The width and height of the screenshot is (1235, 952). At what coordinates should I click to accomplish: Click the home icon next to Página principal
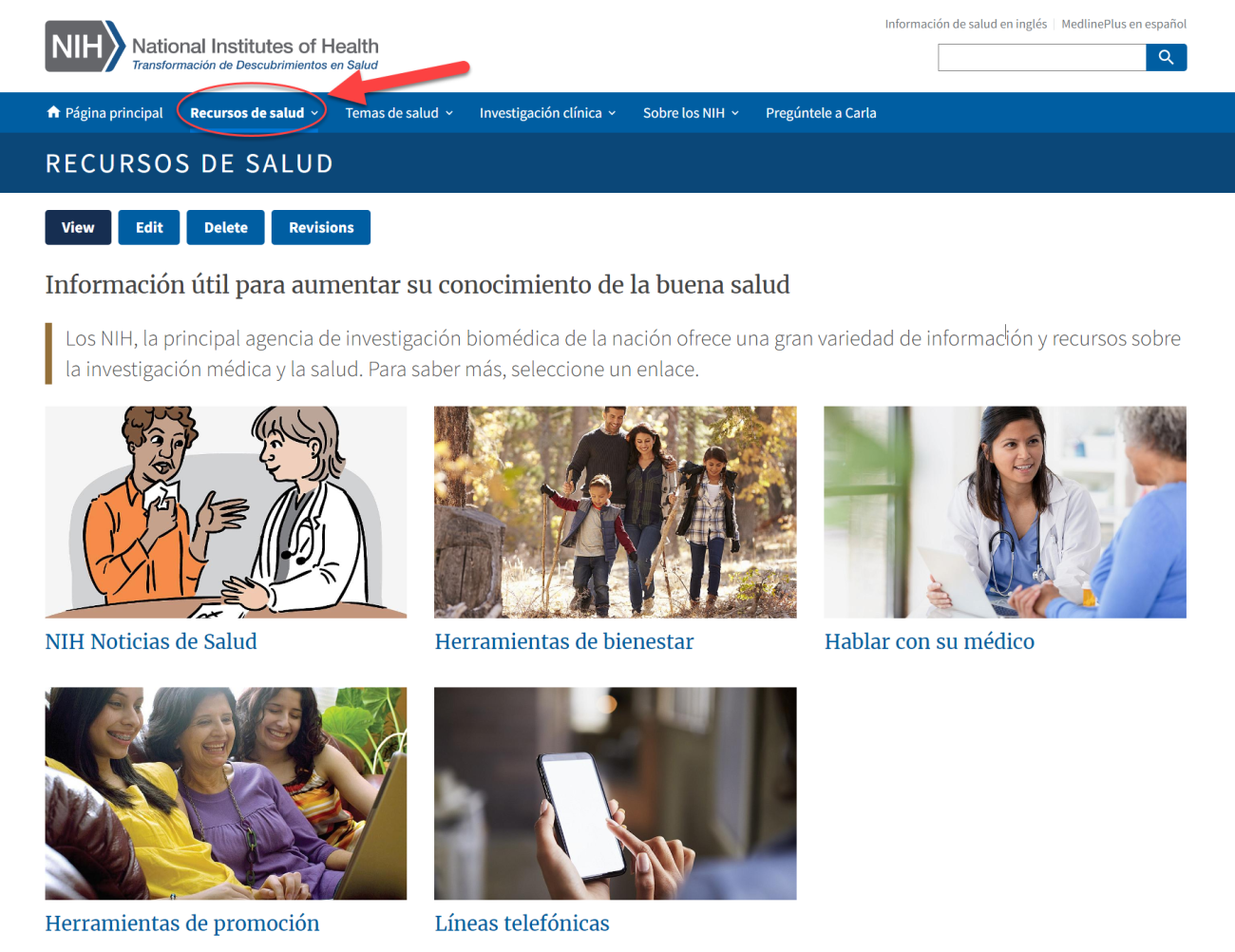(53, 111)
